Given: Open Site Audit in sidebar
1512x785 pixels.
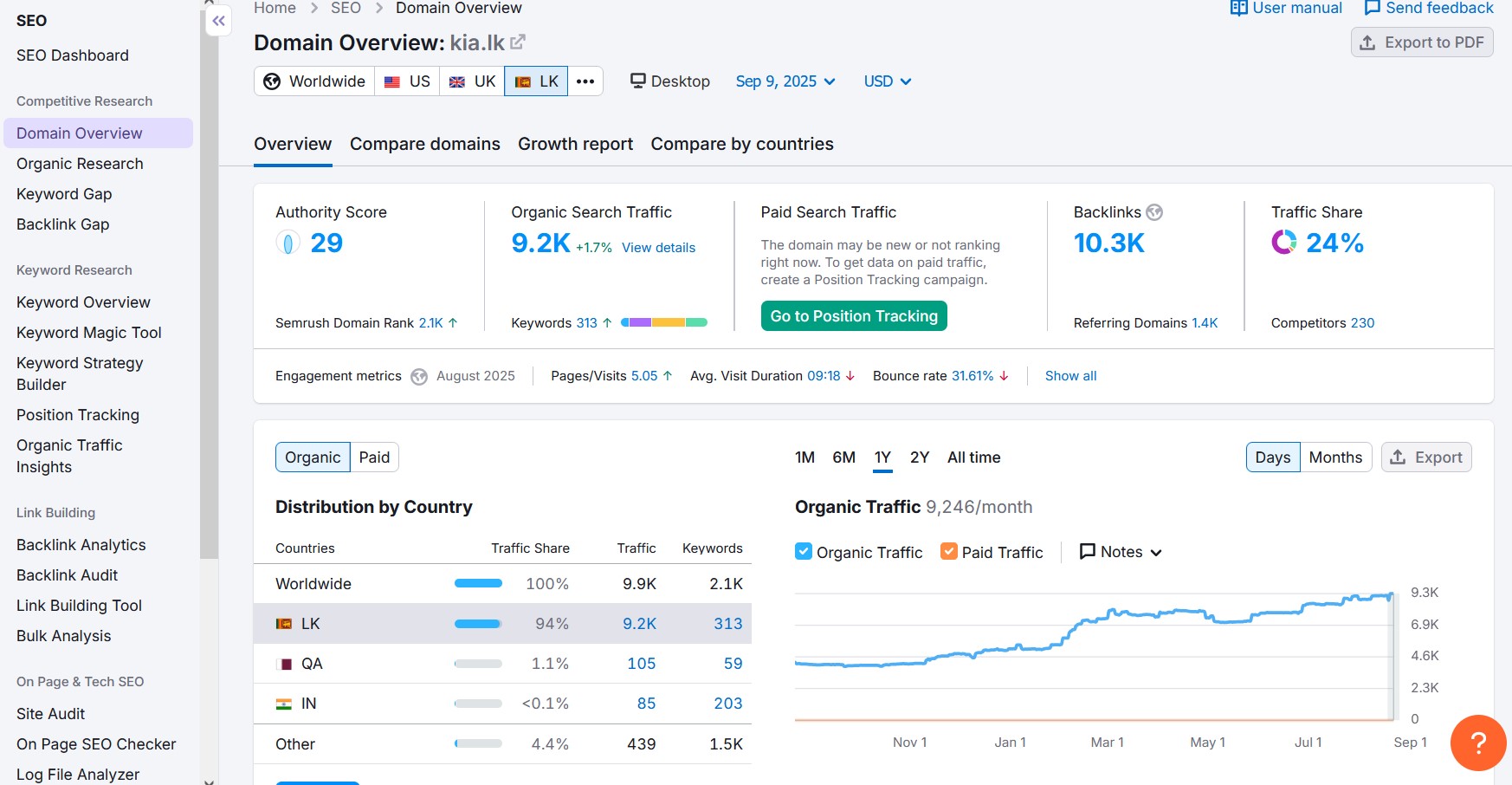Looking at the screenshot, I should pos(51,714).
